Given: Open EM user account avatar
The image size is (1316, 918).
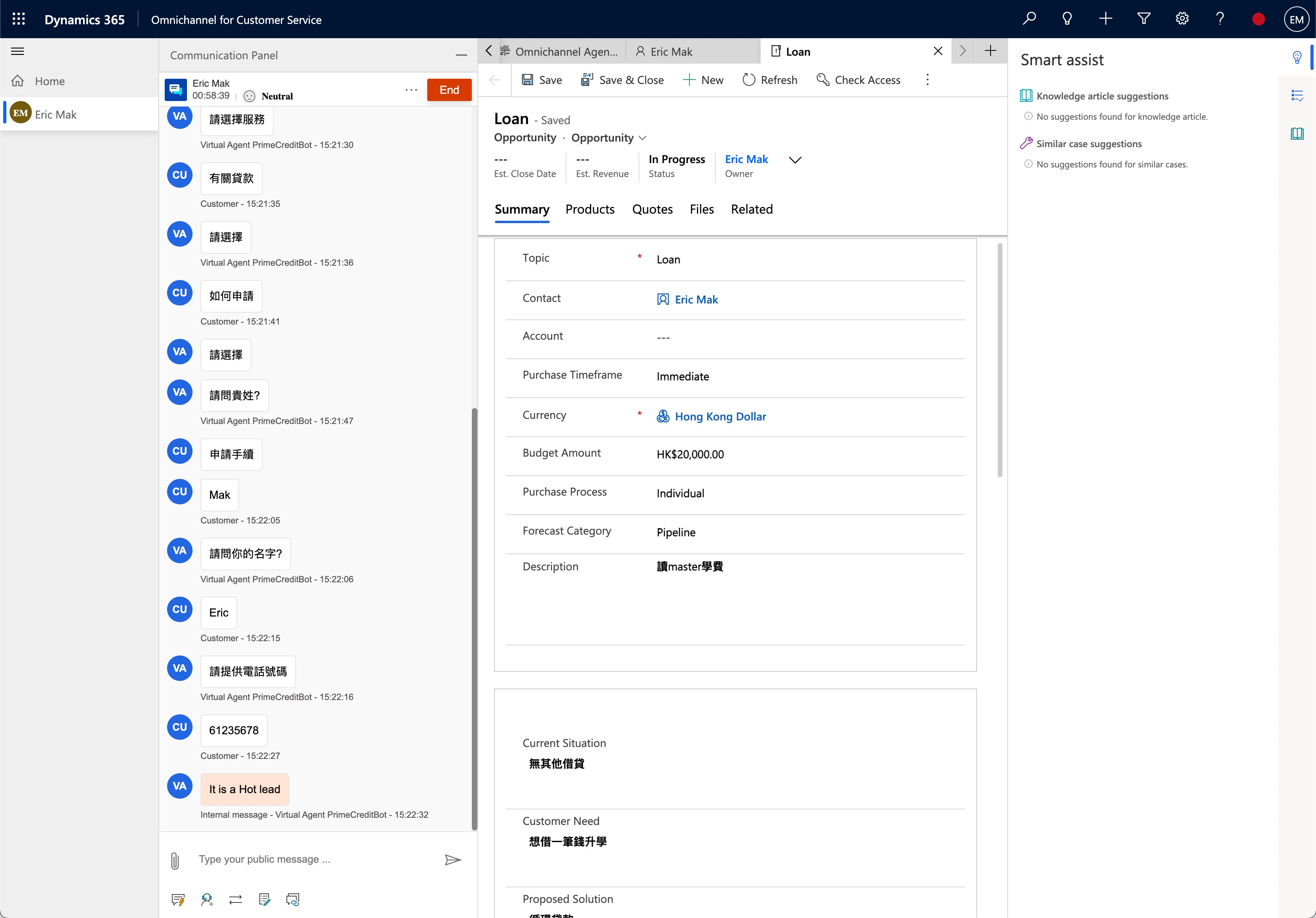Looking at the screenshot, I should click(x=1297, y=19).
